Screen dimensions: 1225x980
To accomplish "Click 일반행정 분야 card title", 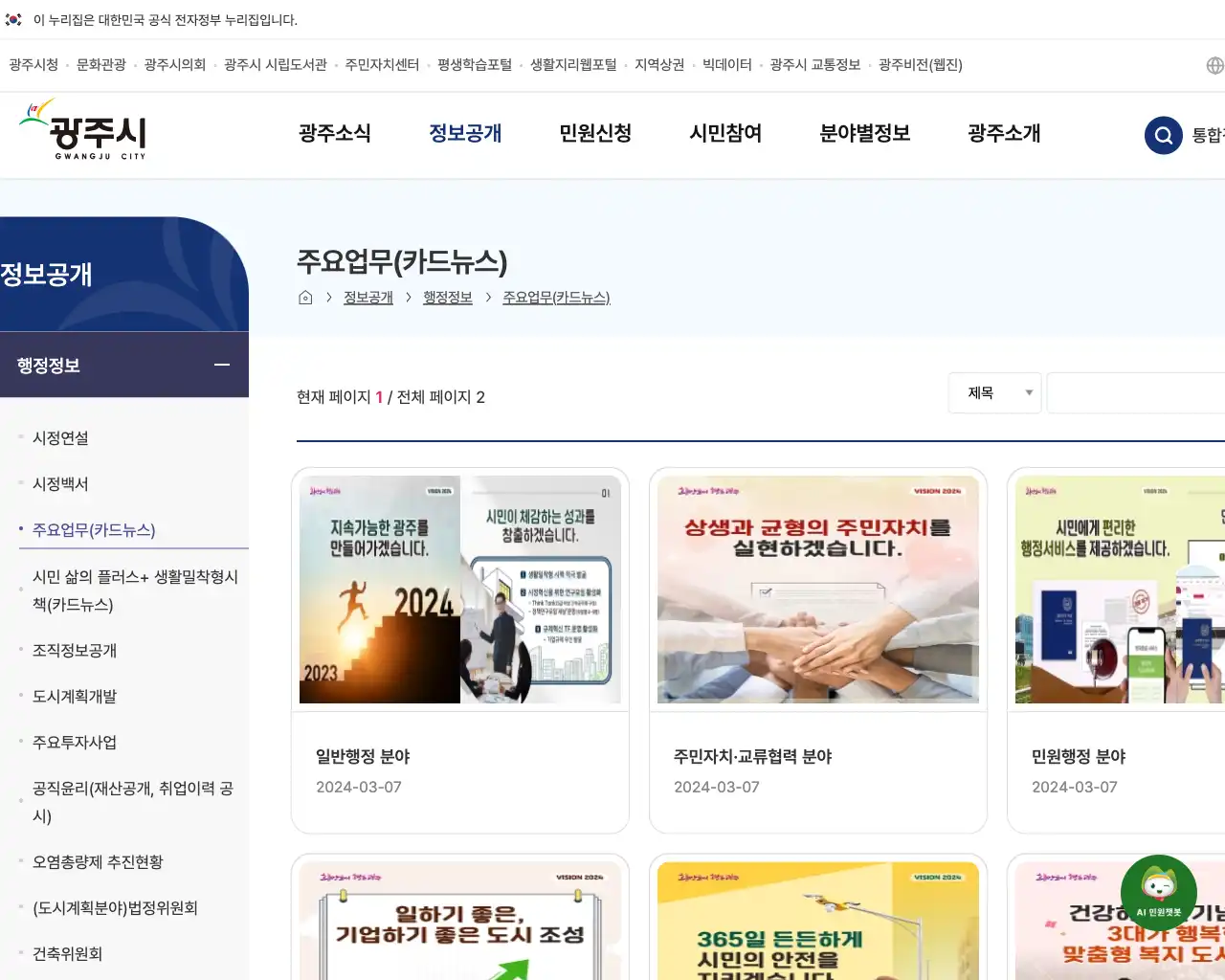I will click(x=363, y=756).
